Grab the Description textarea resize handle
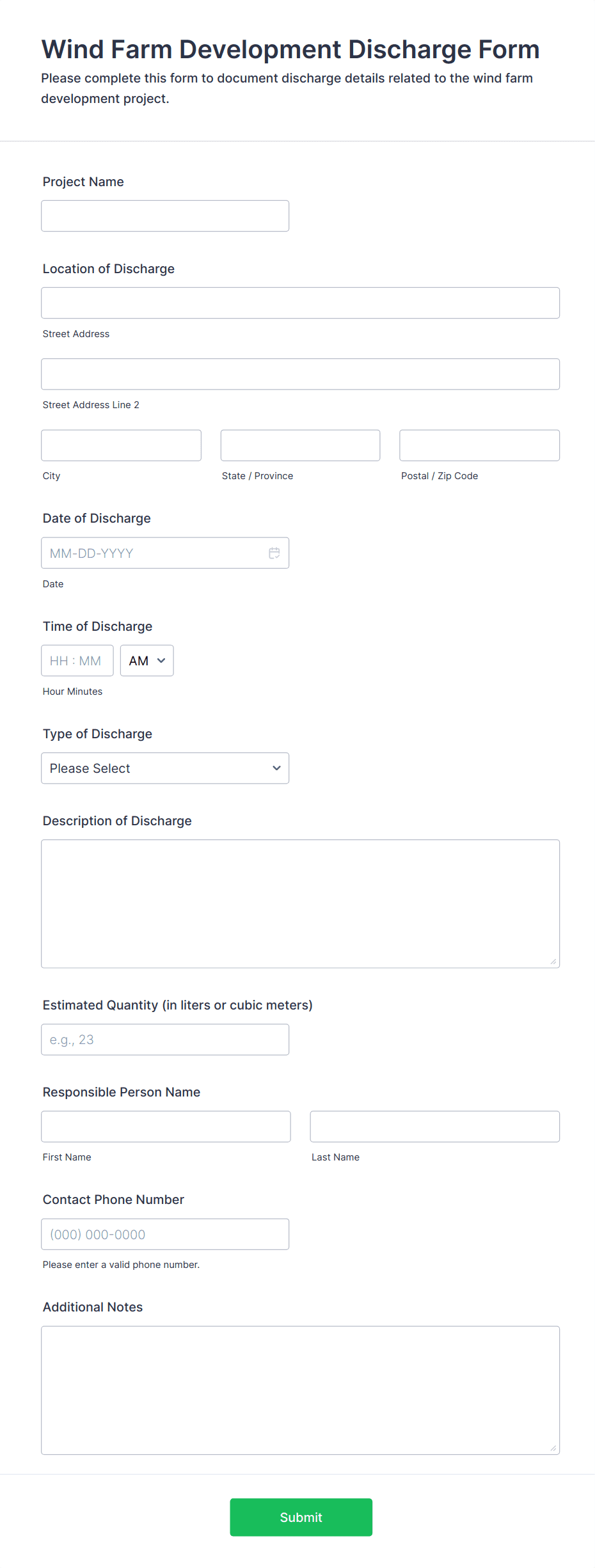Image resolution: width=595 pixels, height=1568 pixels. click(553, 962)
